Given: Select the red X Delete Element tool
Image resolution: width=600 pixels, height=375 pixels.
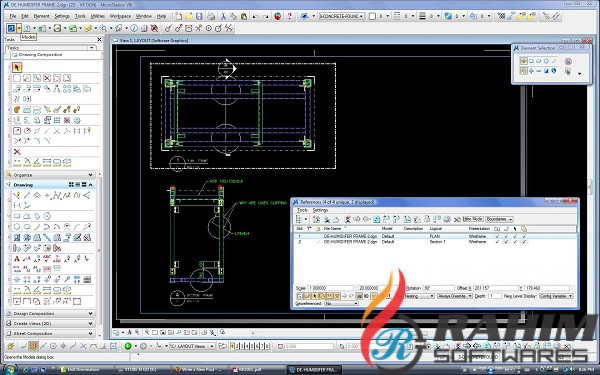Looking at the screenshot, I should (x=17, y=152).
